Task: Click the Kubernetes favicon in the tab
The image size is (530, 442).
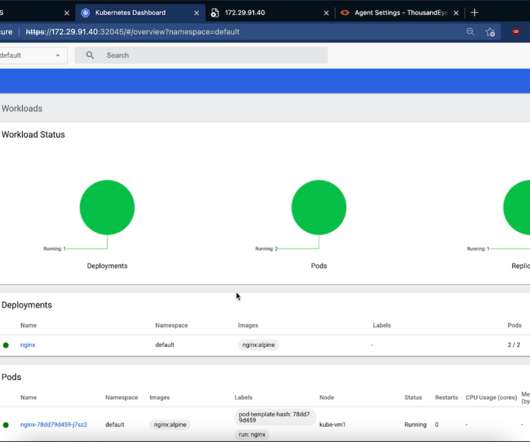Action: pyautogui.click(x=86, y=13)
